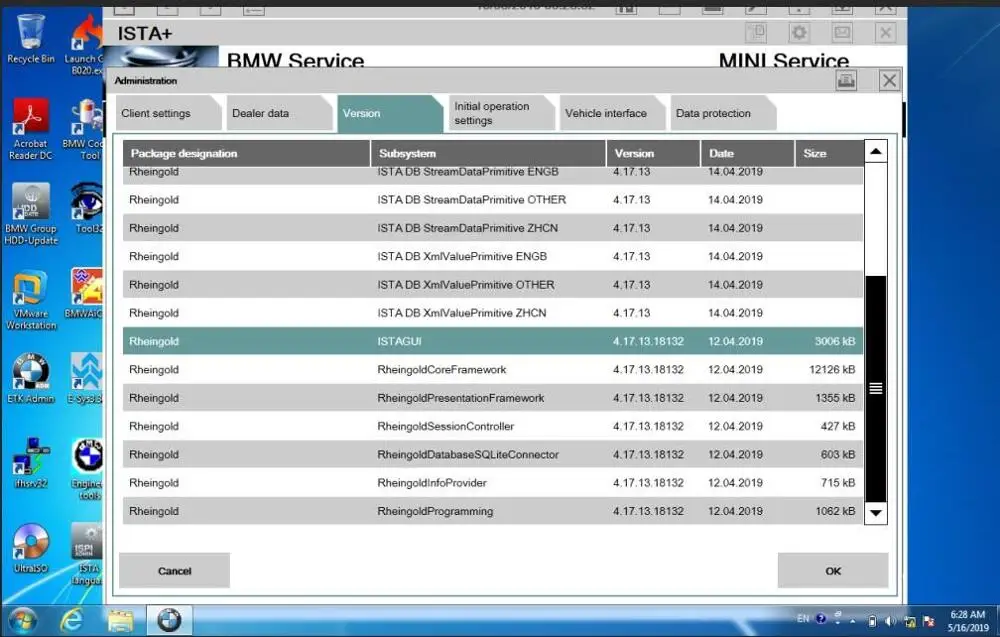Click the version list scrollbar thumb
Viewport: 1000px width, 637px height.
(876, 388)
